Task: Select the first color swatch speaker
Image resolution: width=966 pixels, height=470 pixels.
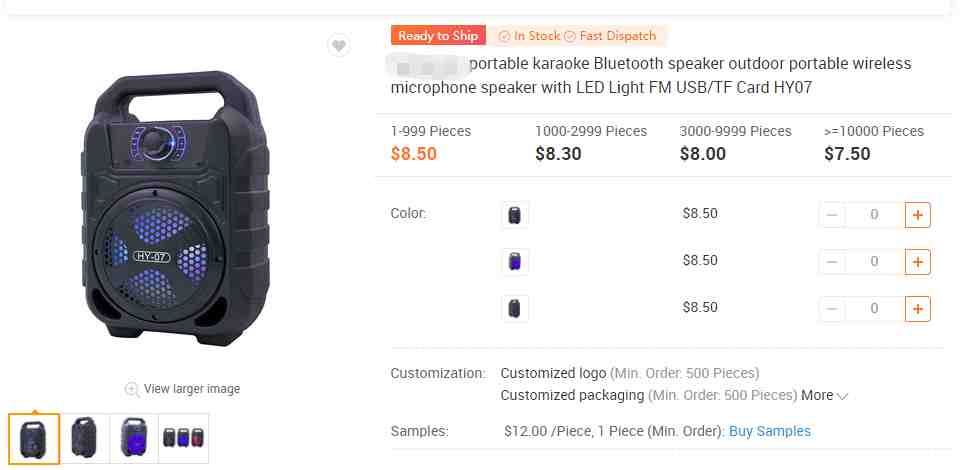Action: pyautogui.click(x=515, y=214)
